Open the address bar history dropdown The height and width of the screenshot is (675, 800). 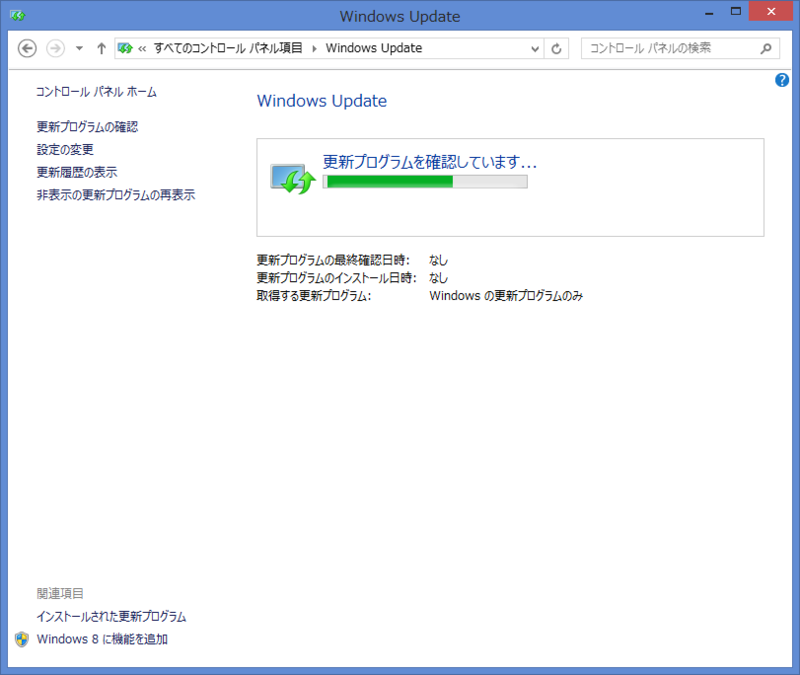(535, 48)
